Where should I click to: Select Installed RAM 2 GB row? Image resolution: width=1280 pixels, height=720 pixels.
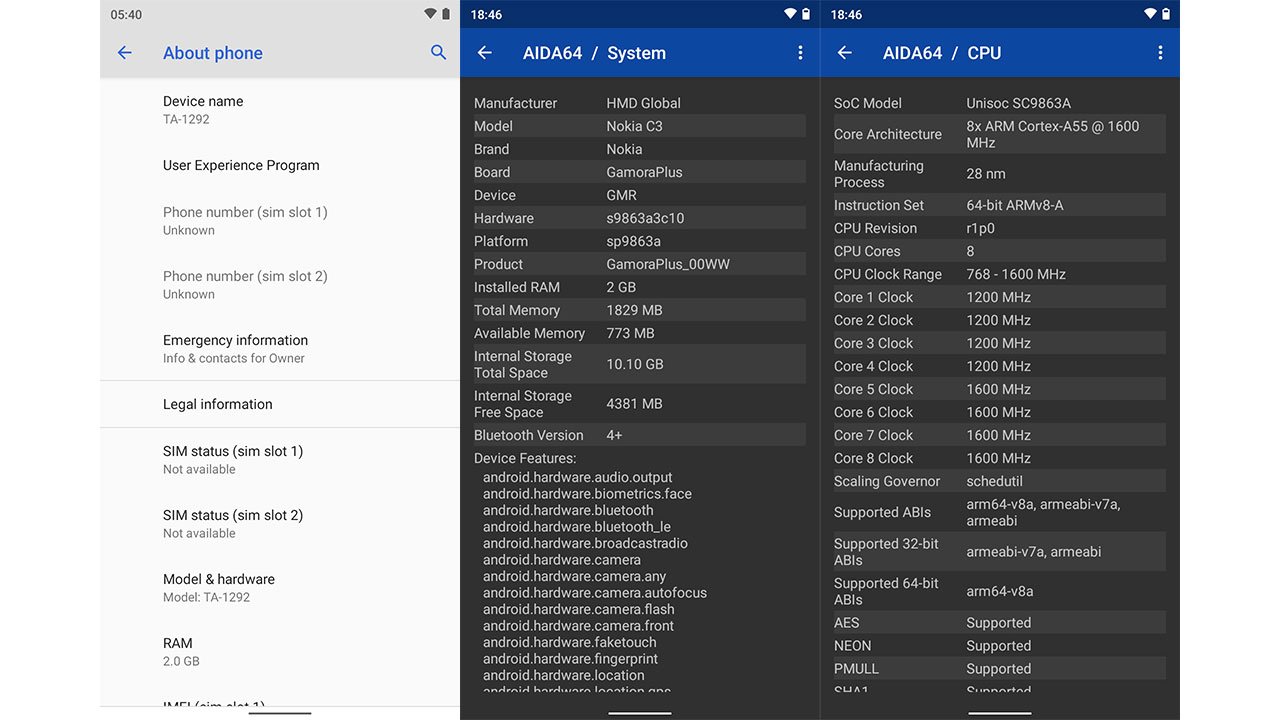tap(640, 287)
